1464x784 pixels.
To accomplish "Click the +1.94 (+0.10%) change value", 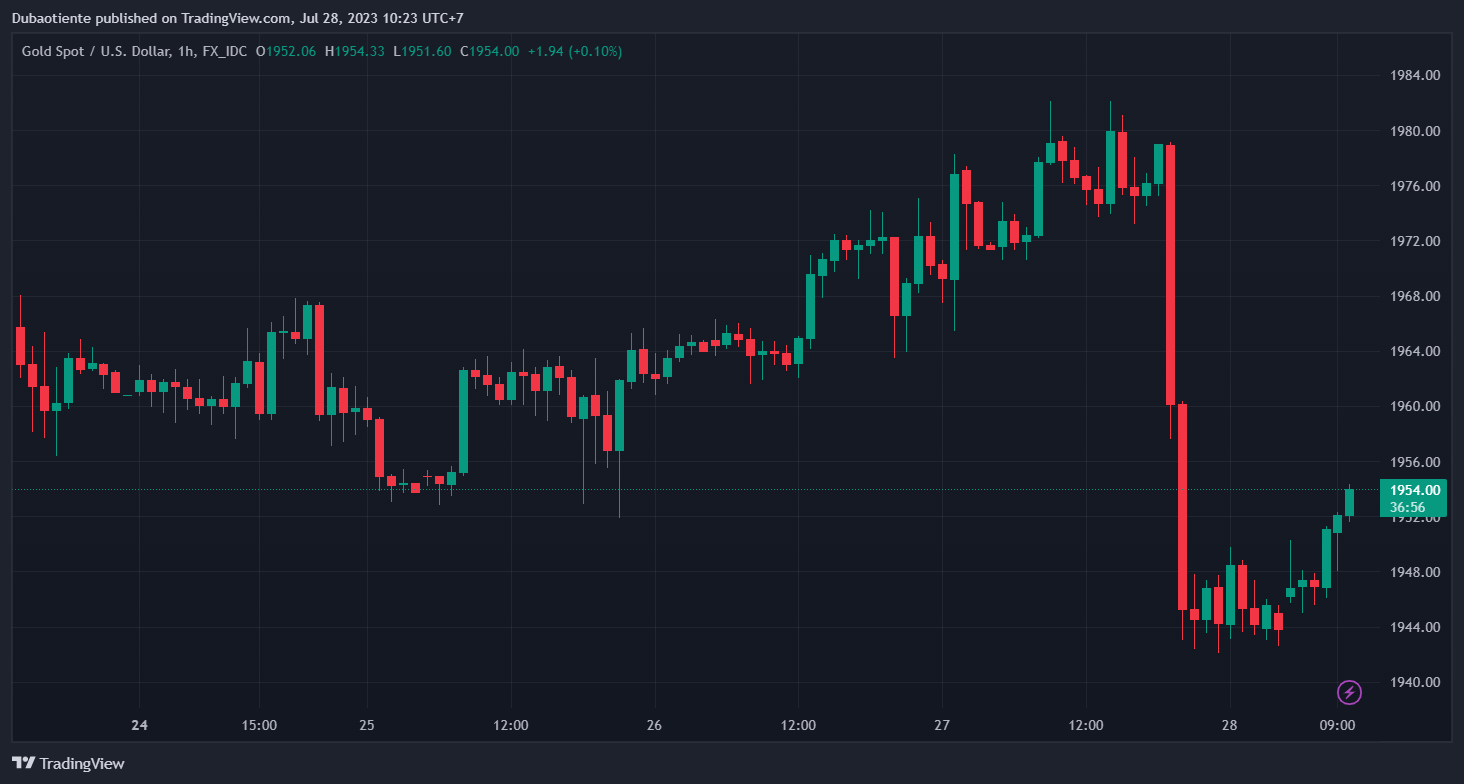I will (x=572, y=51).
